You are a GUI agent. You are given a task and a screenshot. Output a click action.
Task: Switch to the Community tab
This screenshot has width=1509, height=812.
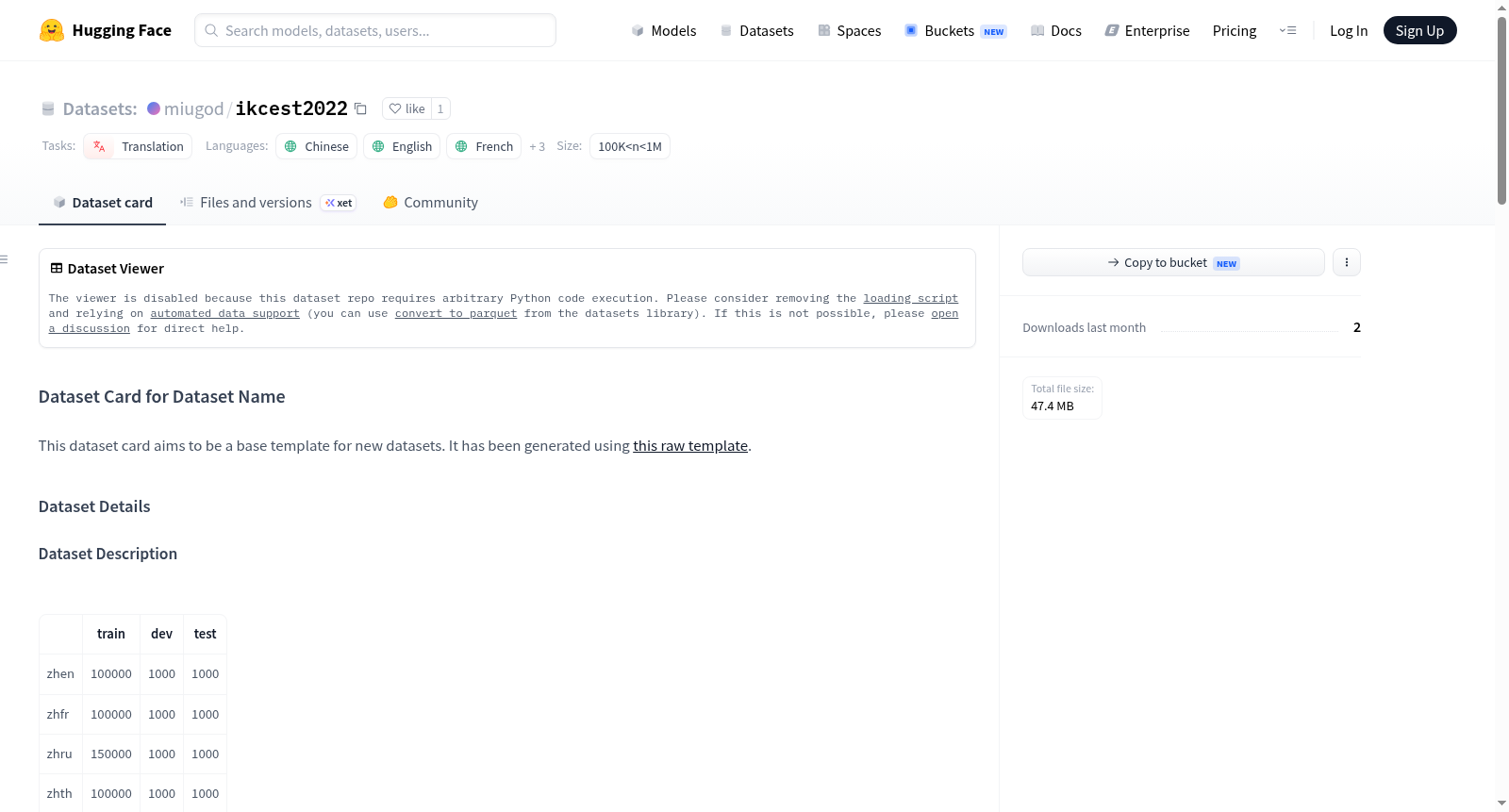click(x=430, y=203)
